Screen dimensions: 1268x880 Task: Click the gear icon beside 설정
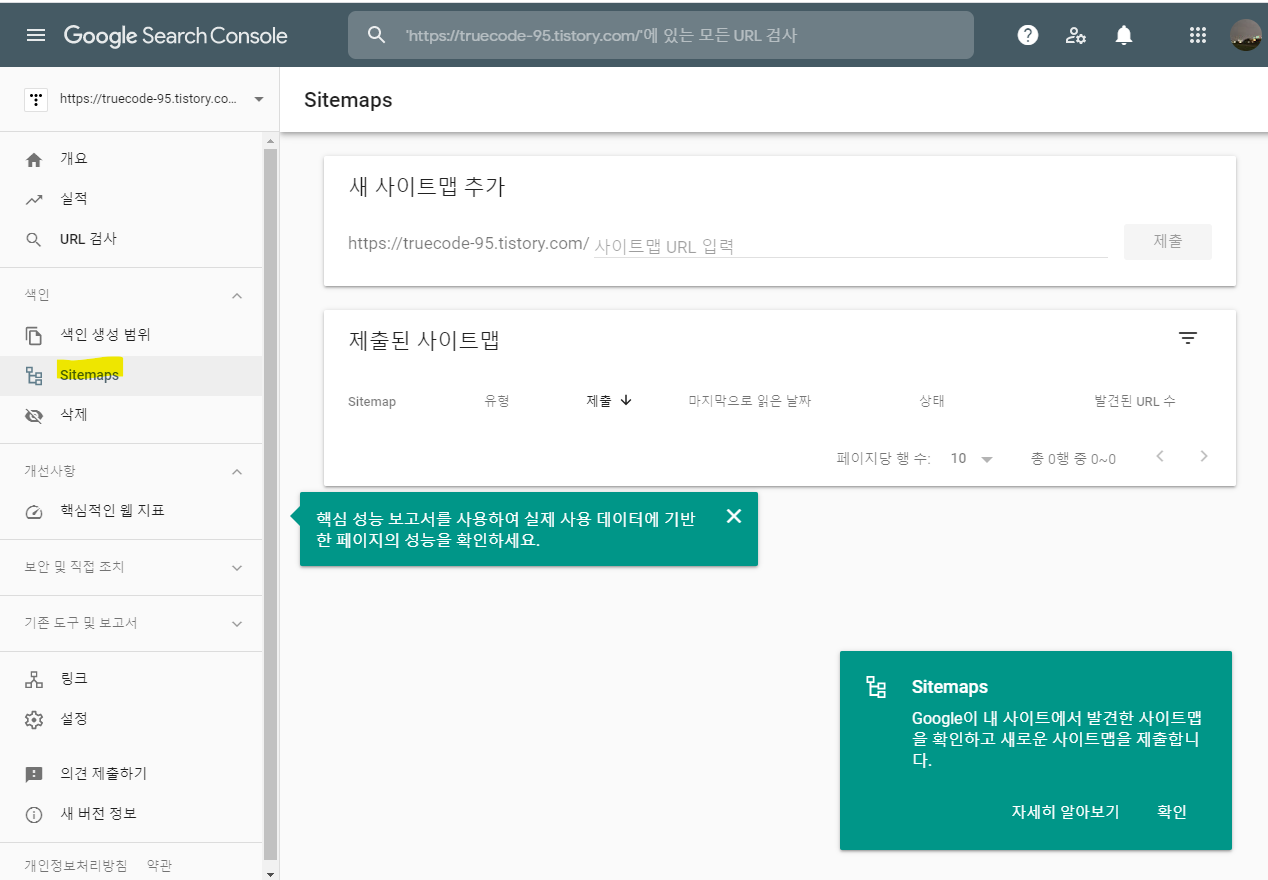(x=34, y=720)
